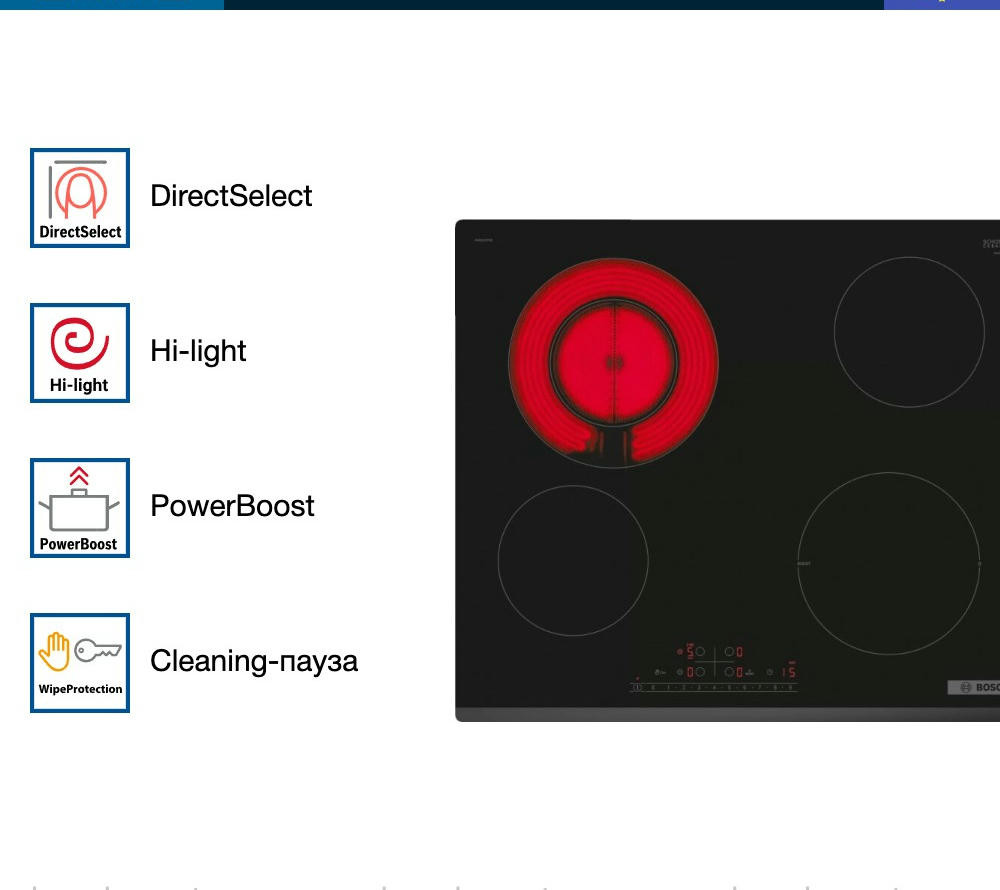The height and width of the screenshot is (890, 1000).
Task: Tap the top-left zone indicator in control panel
Action: point(692,651)
